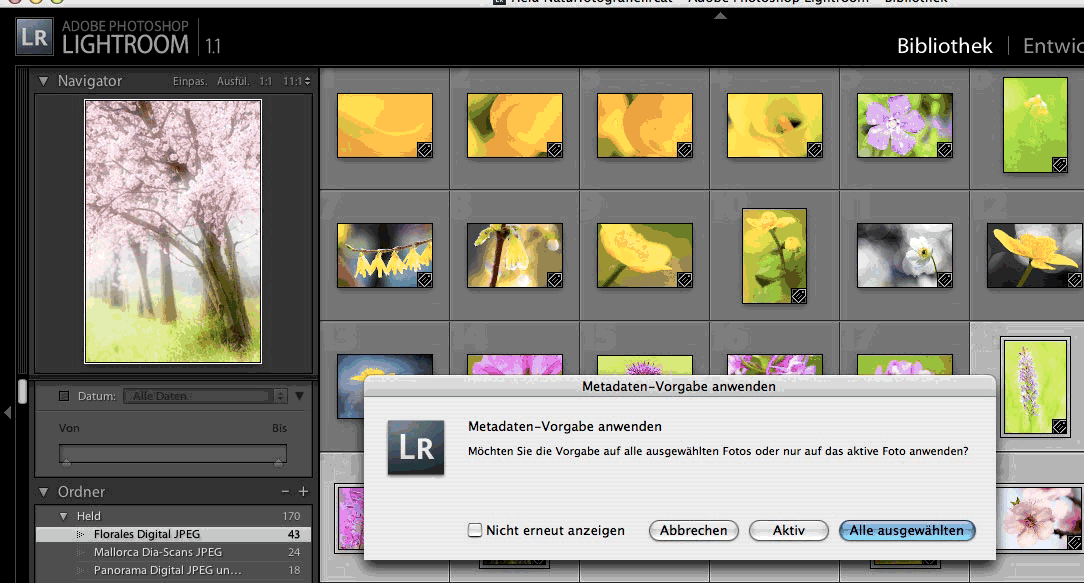Viewport: 1084px width, 583px height.
Task: Toggle the triangle right of Datum dropdown
Action: (299, 396)
